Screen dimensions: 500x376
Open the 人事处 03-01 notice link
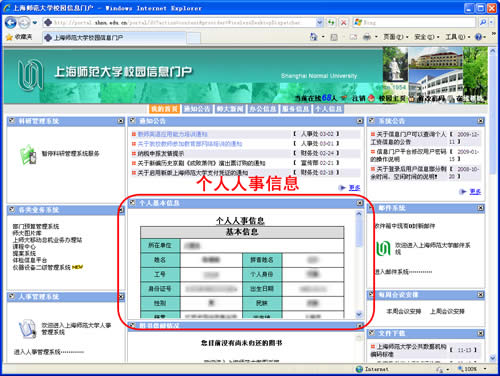coord(190,144)
